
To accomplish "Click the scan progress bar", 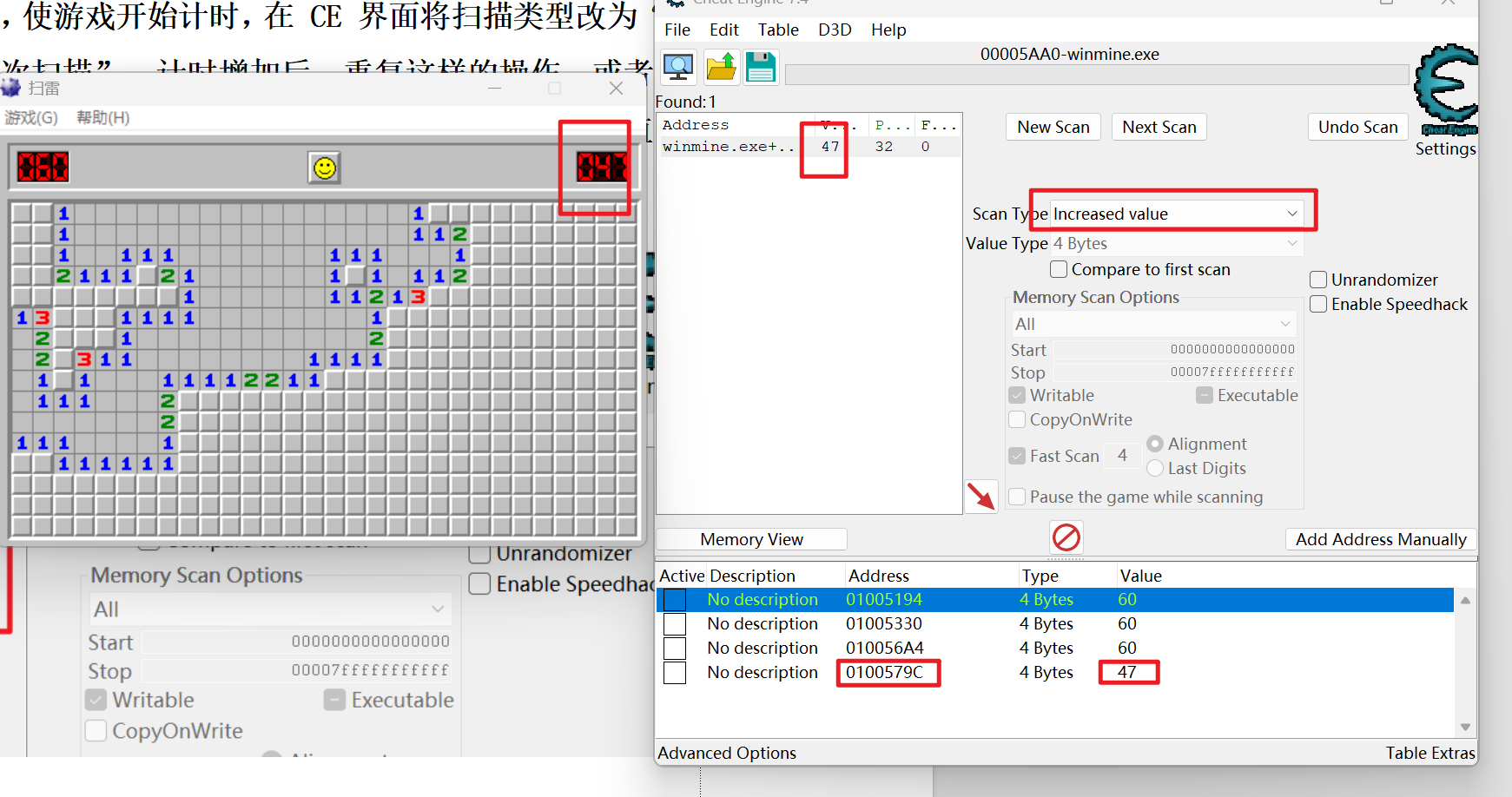I will (1097, 75).
